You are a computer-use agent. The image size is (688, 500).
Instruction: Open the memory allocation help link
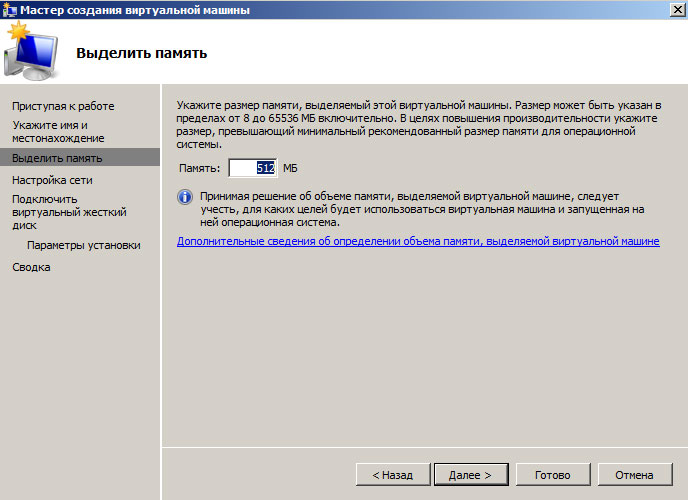[x=418, y=241]
